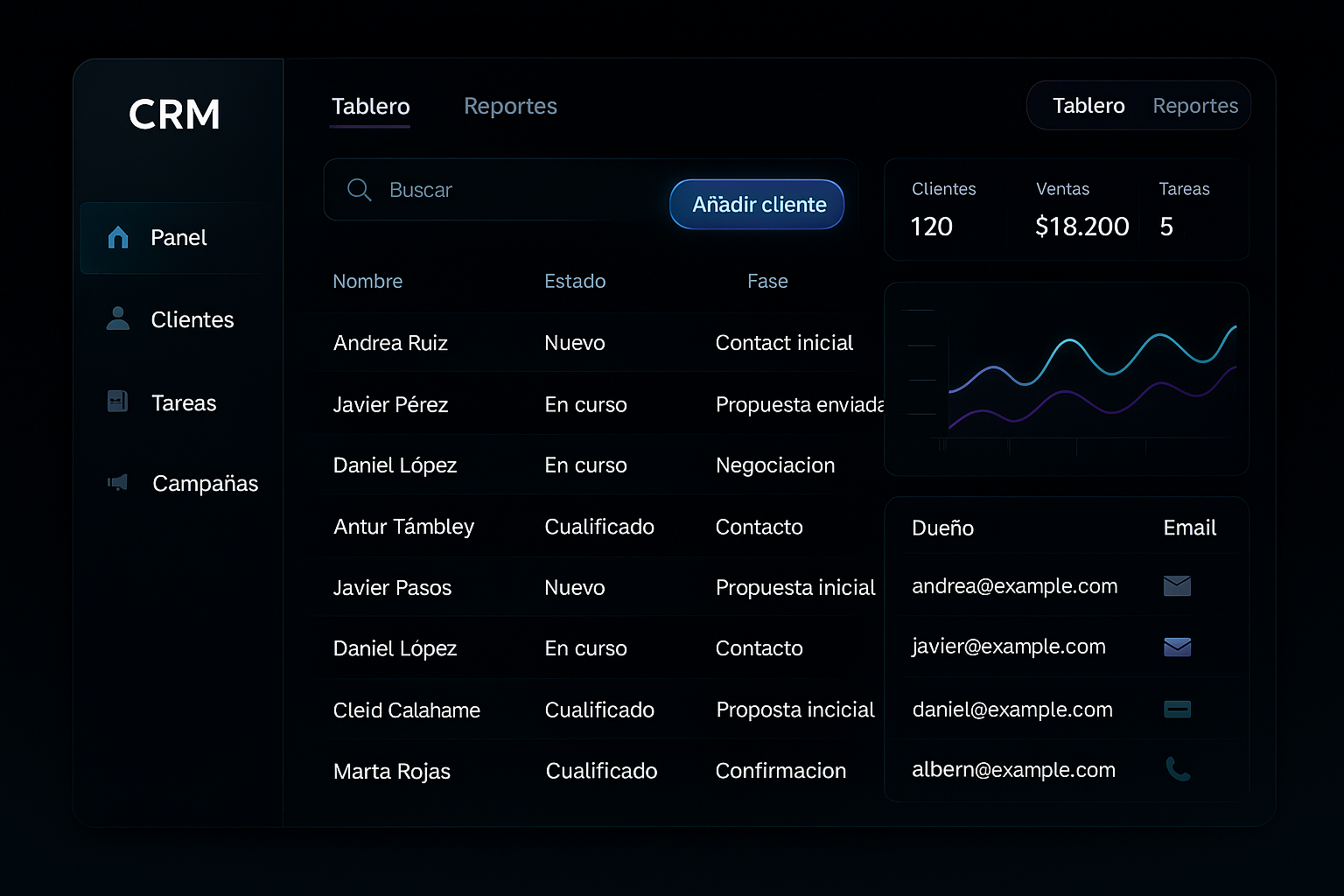Image resolution: width=1344 pixels, height=896 pixels.
Task: Select the Panel home icon in sidebar
Action: tap(116, 237)
